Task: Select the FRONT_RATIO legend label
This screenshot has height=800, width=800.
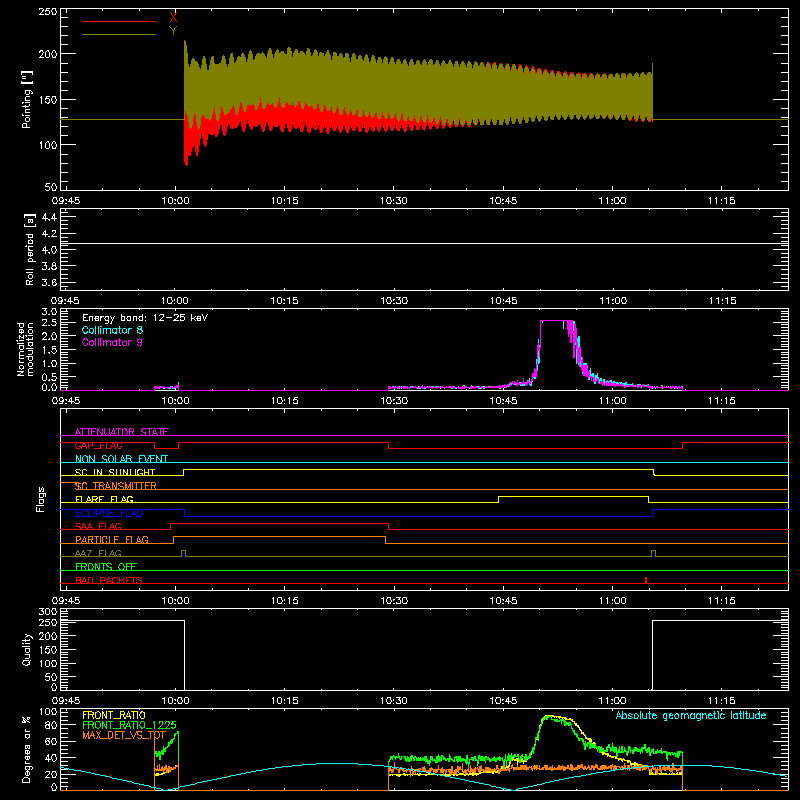Action: pyautogui.click(x=114, y=715)
